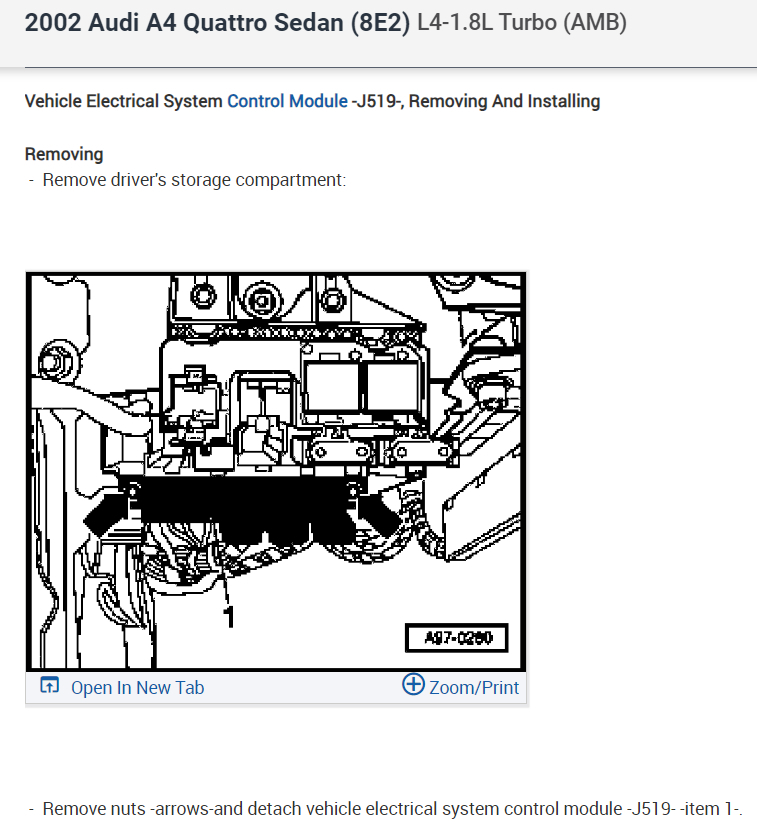
Task: Select the vehicle title '2002 Audi A4 Quattro Sedan (8E2)'
Action: [217, 23]
